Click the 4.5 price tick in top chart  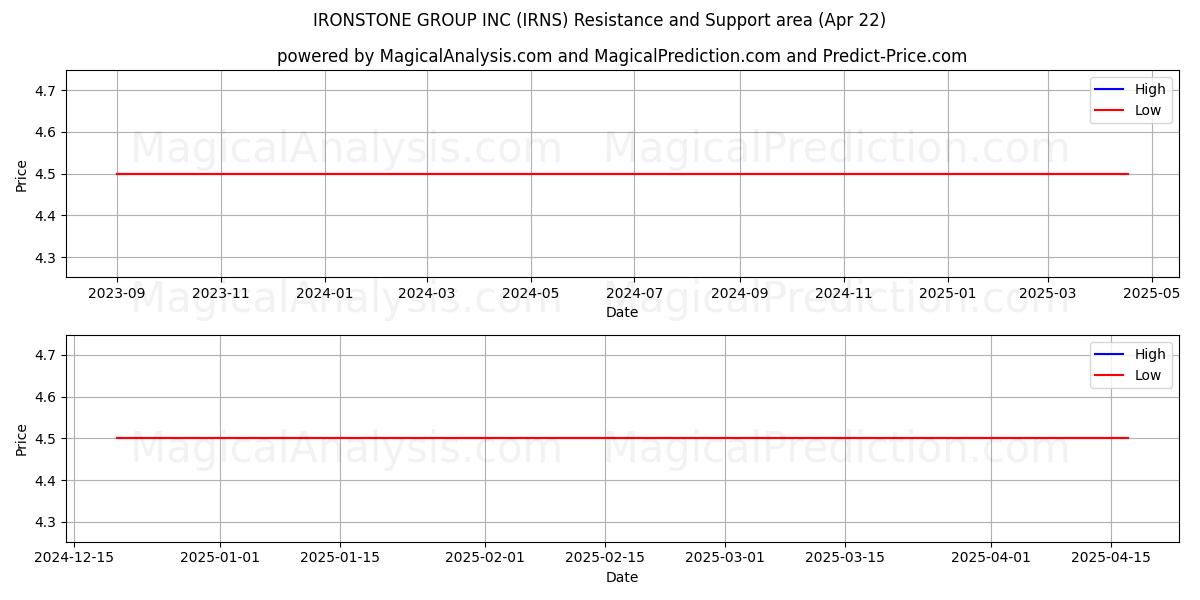tap(48, 174)
